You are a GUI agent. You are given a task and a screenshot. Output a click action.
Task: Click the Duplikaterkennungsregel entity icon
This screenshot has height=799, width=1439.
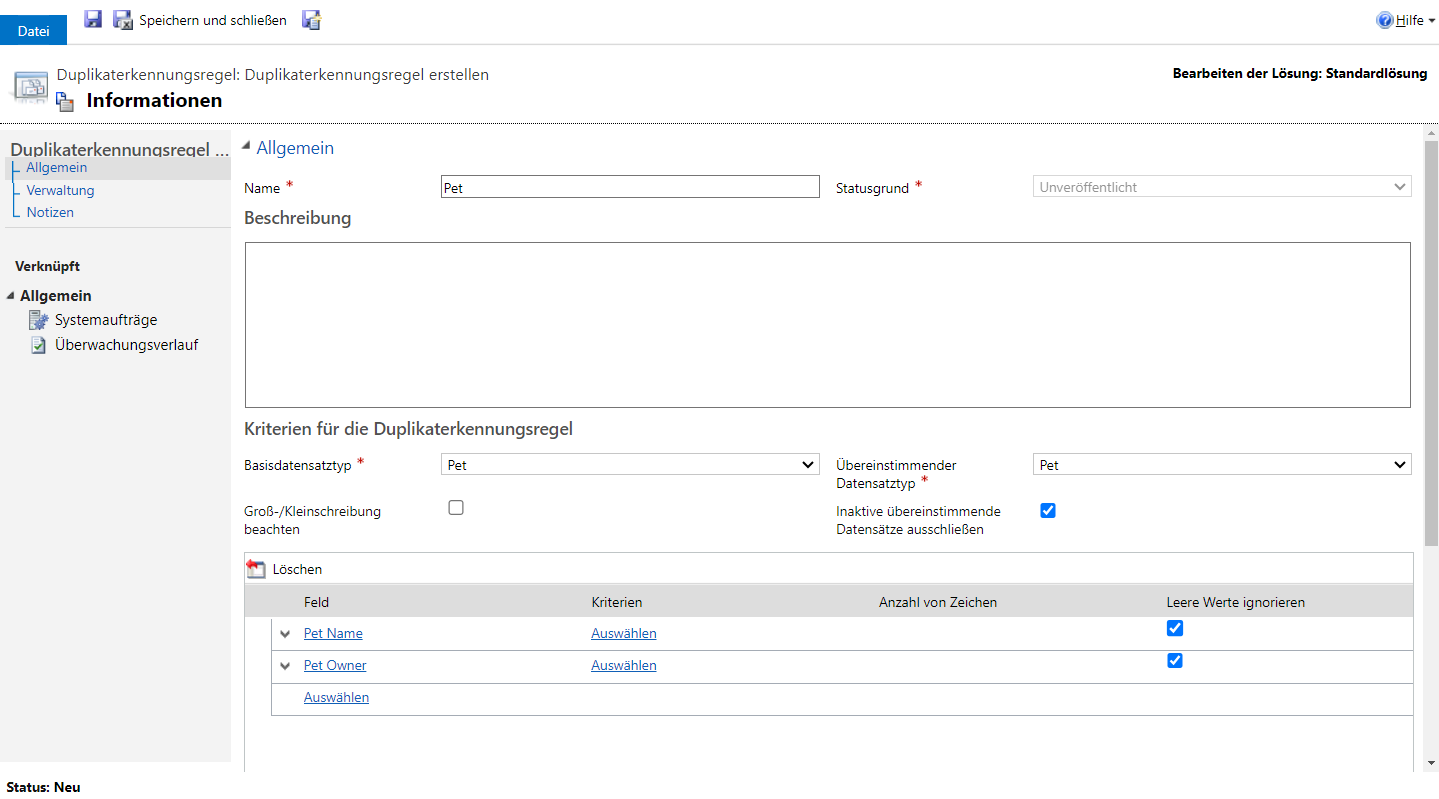(29, 86)
